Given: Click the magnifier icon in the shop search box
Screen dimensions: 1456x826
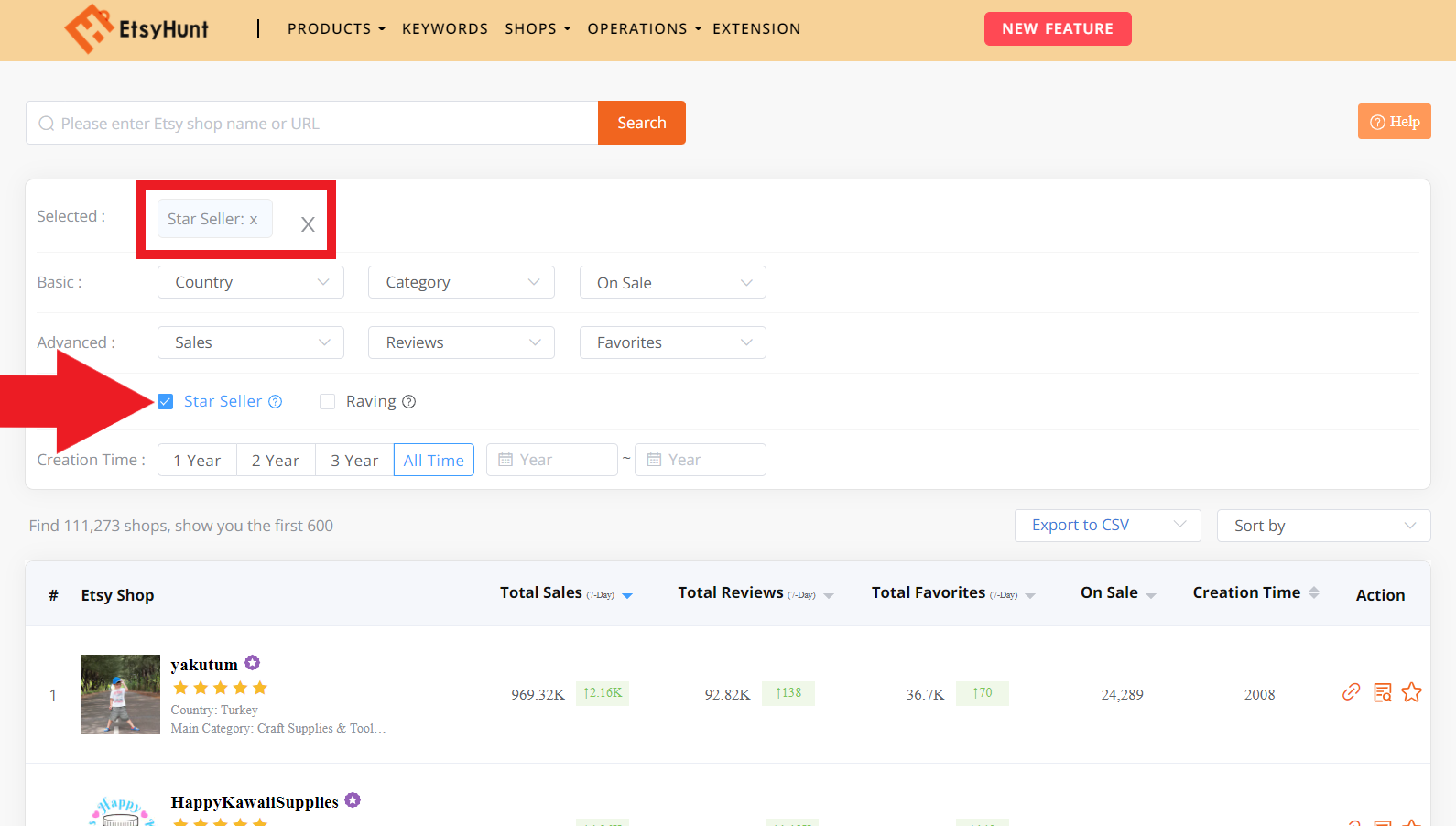Looking at the screenshot, I should [47, 124].
